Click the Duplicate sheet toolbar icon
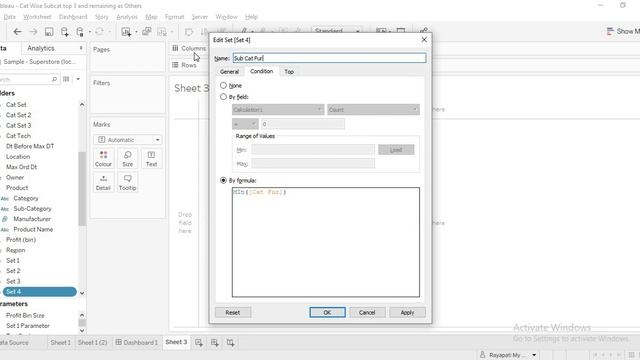This screenshot has width=640, height=360. pyautogui.click(x=147, y=32)
